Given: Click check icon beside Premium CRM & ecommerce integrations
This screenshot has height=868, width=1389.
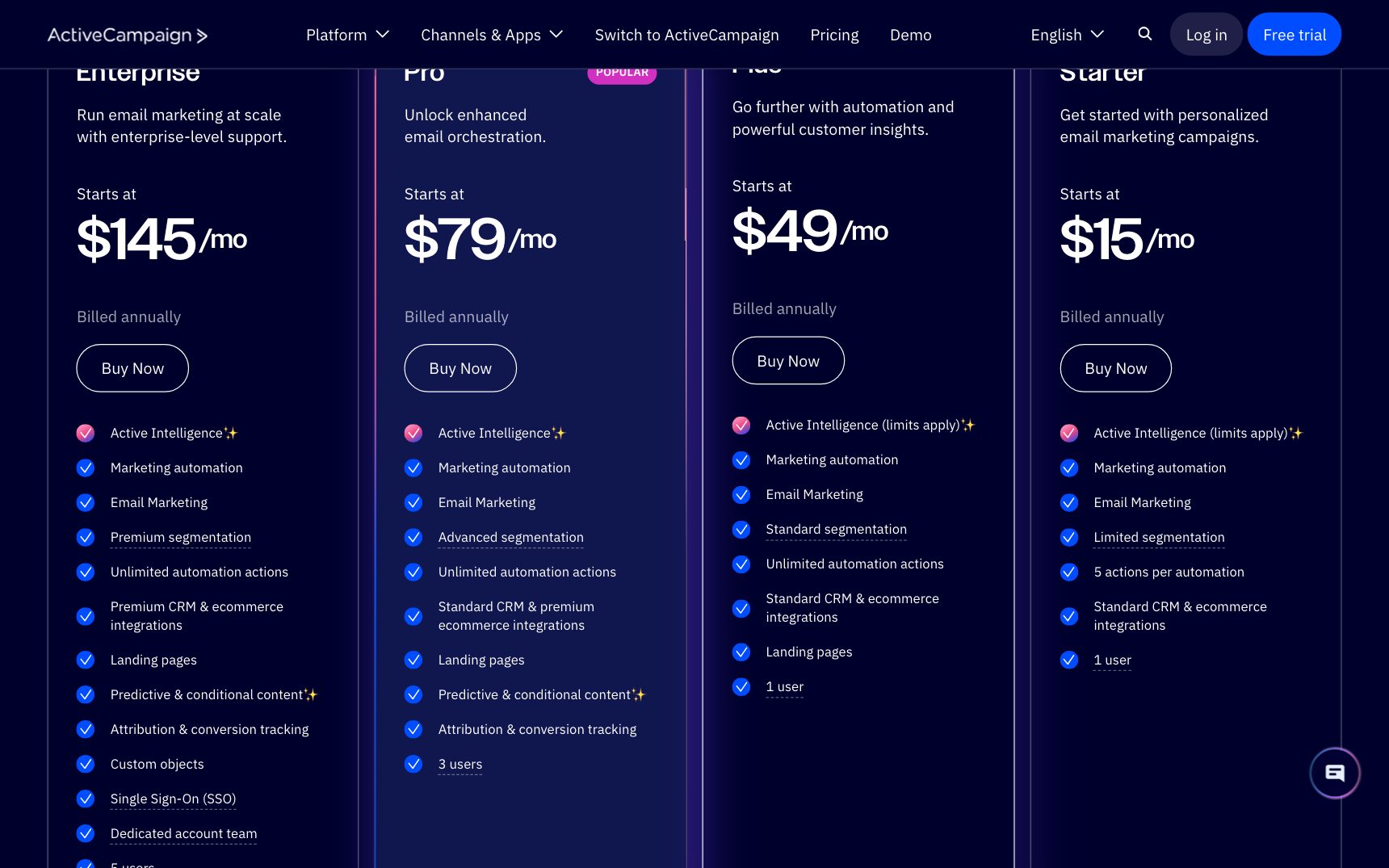Looking at the screenshot, I should (86, 616).
